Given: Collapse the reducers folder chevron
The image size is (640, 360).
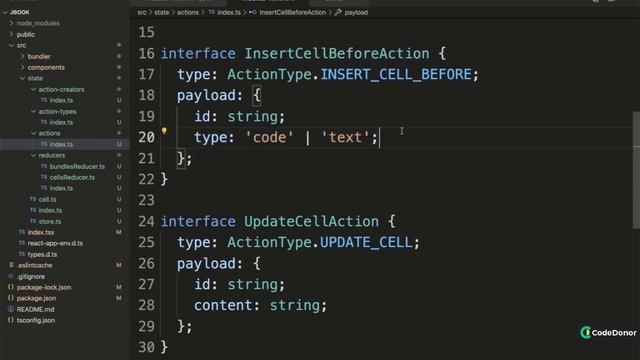Looking at the screenshot, I should (33, 156).
